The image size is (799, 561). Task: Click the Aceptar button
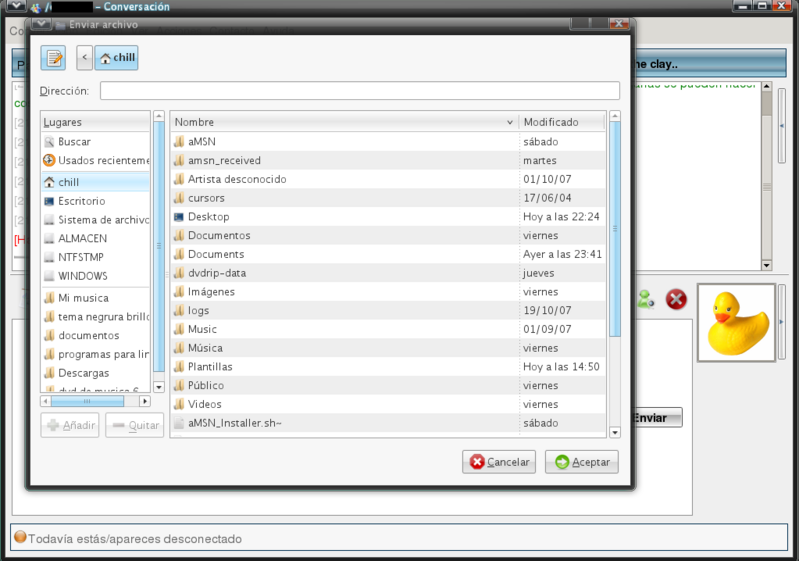[582, 462]
